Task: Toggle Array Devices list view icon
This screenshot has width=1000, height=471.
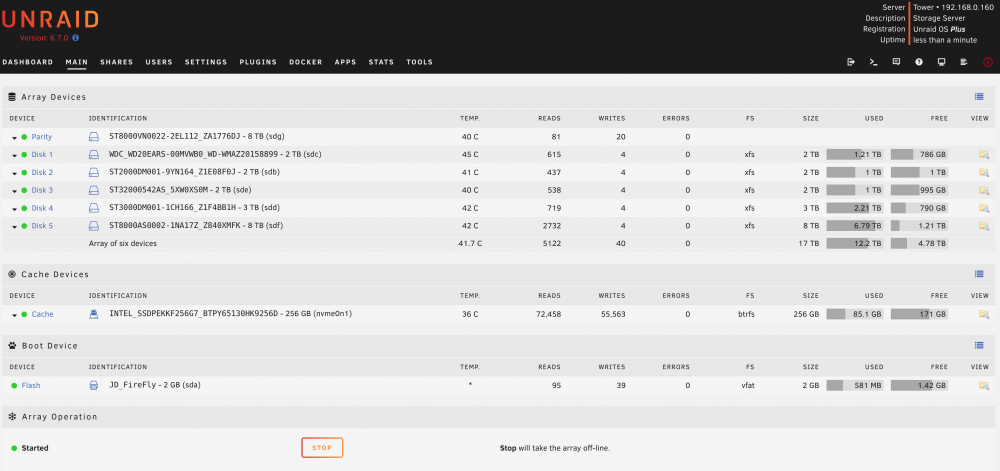Action: point(979,97)
